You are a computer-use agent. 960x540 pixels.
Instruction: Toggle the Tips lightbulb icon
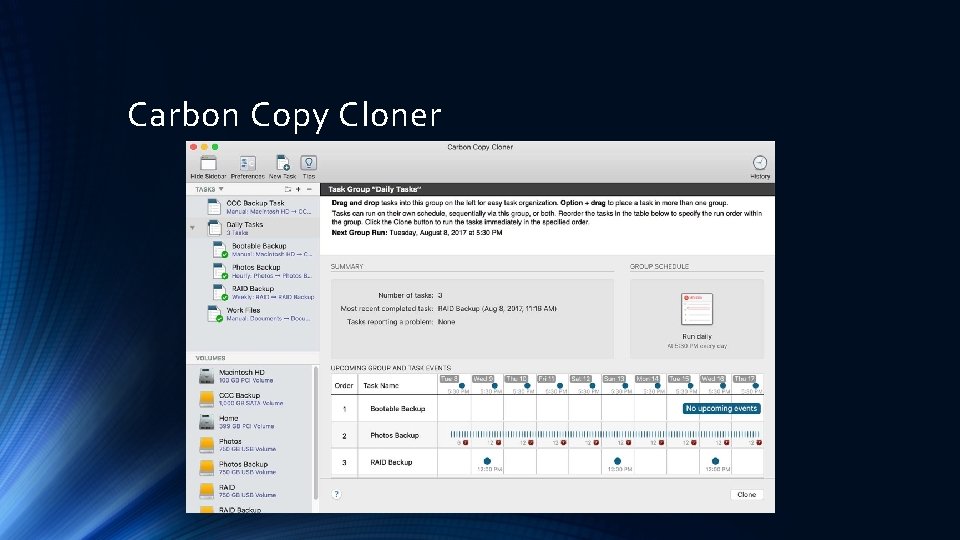[x=309, y=163]
